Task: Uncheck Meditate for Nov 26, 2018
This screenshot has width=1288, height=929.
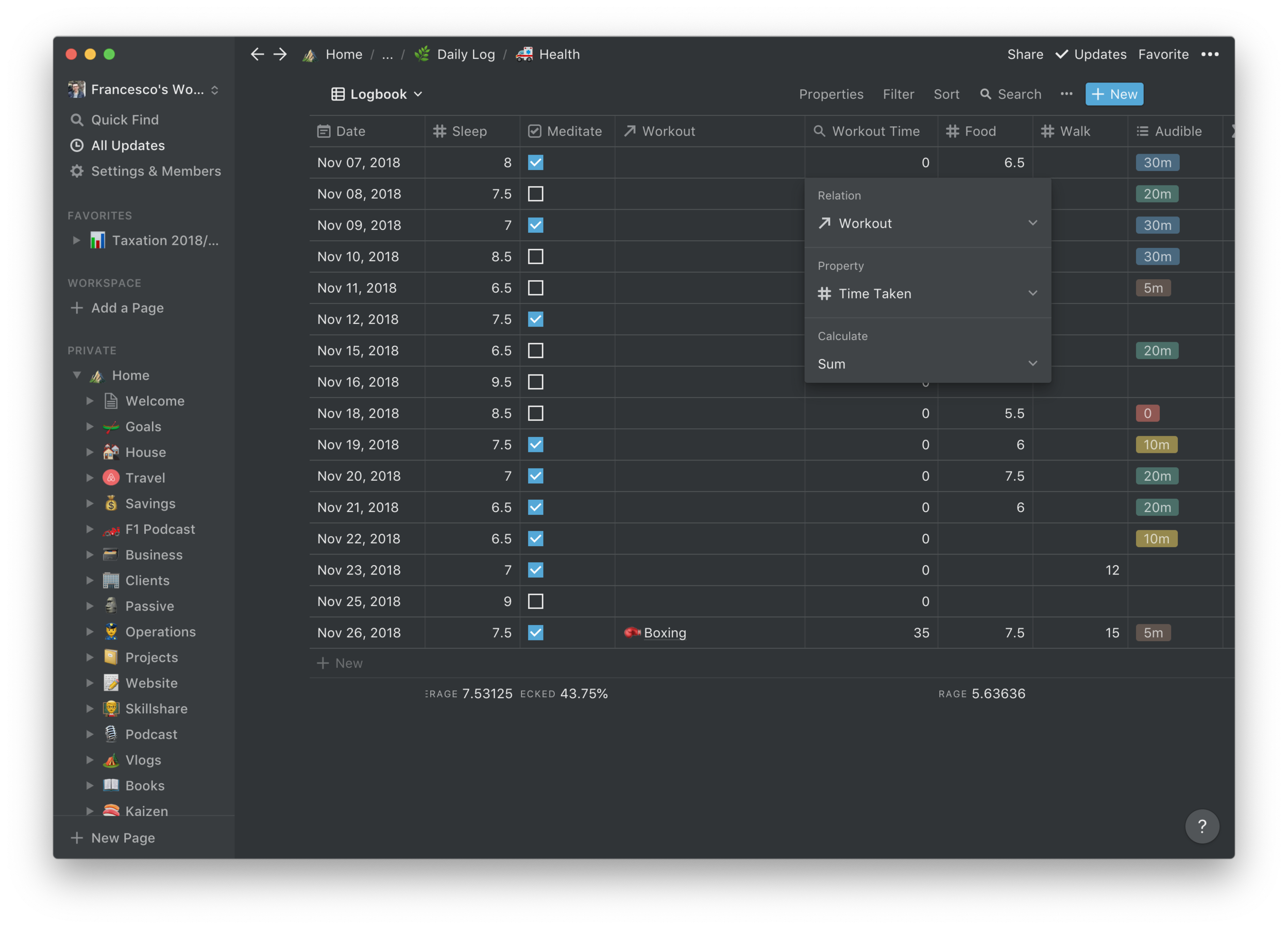Action: point(535,633)
